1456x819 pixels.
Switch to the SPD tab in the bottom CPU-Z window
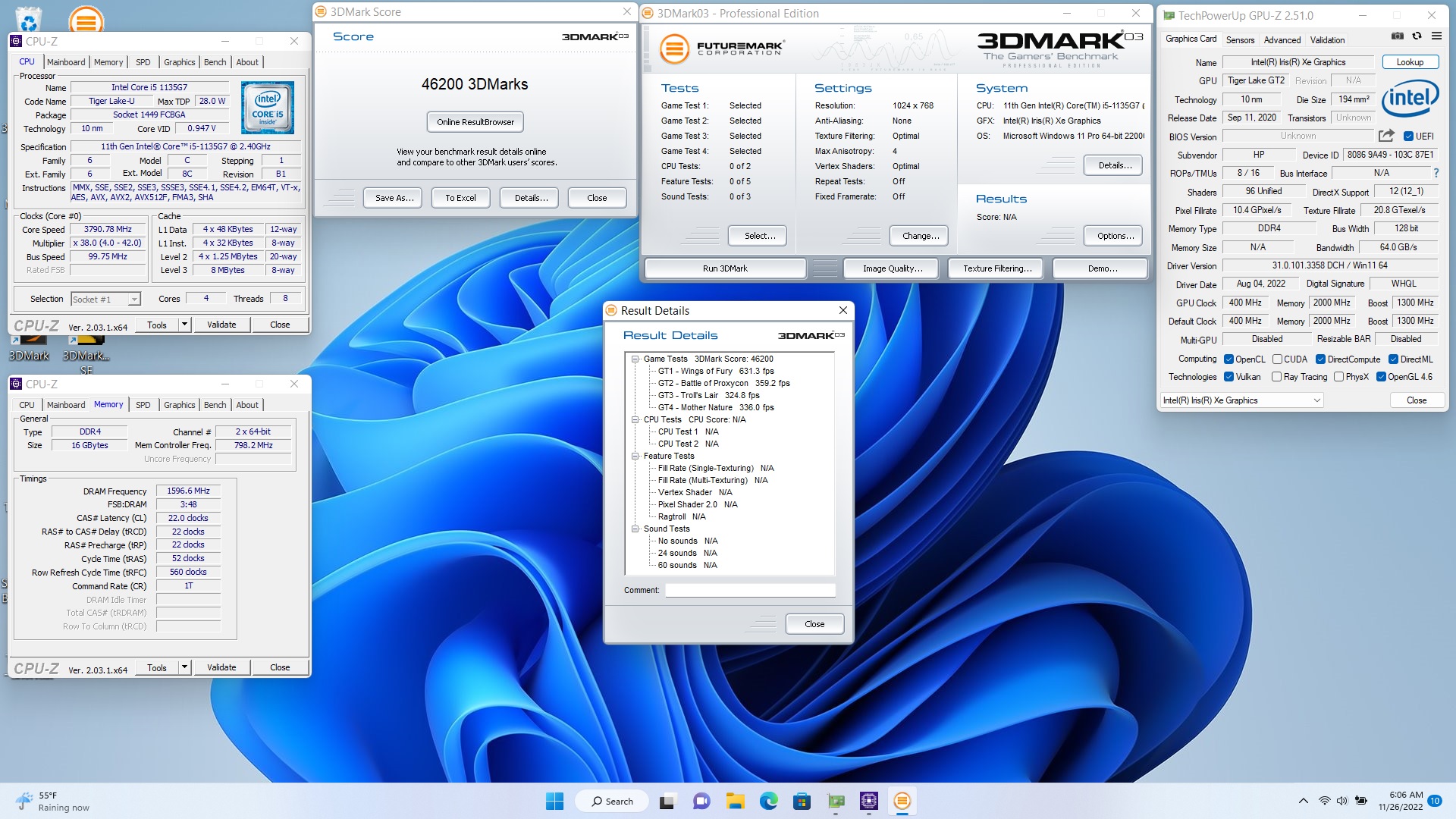click(143, 405)
